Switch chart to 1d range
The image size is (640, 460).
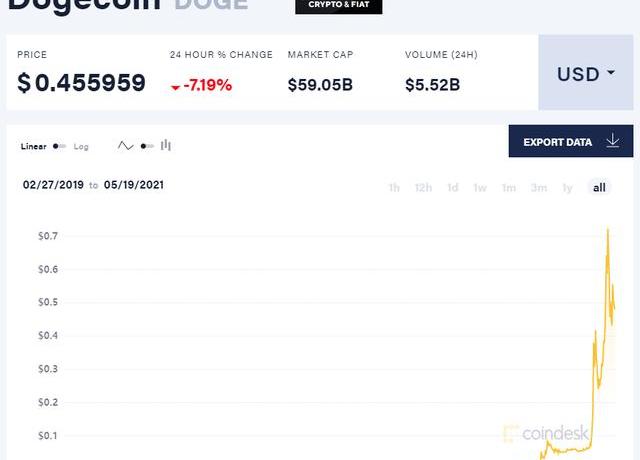452,187
